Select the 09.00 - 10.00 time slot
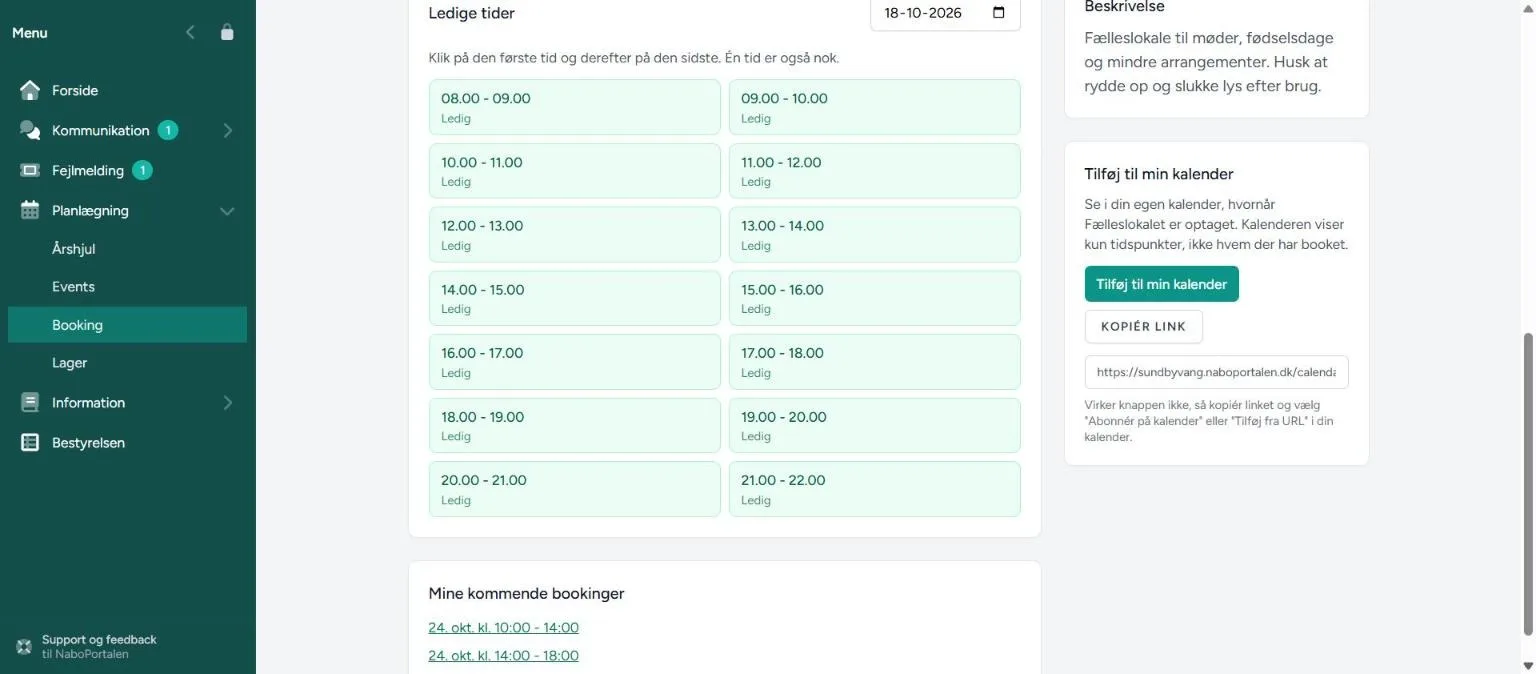Viewport: 1536px width, 674px height. click(875, 107)
